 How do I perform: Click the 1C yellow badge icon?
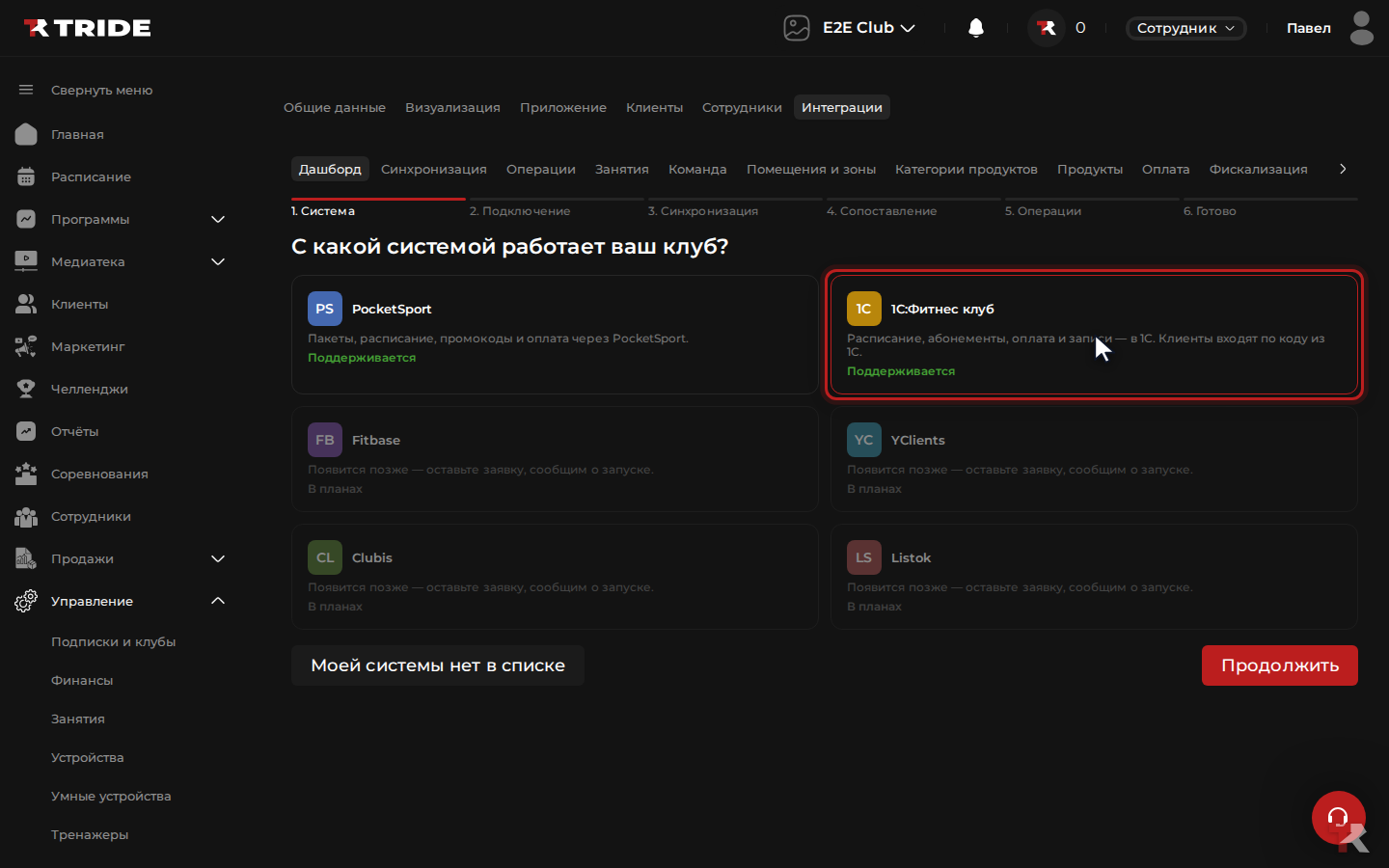pos(864,309)
